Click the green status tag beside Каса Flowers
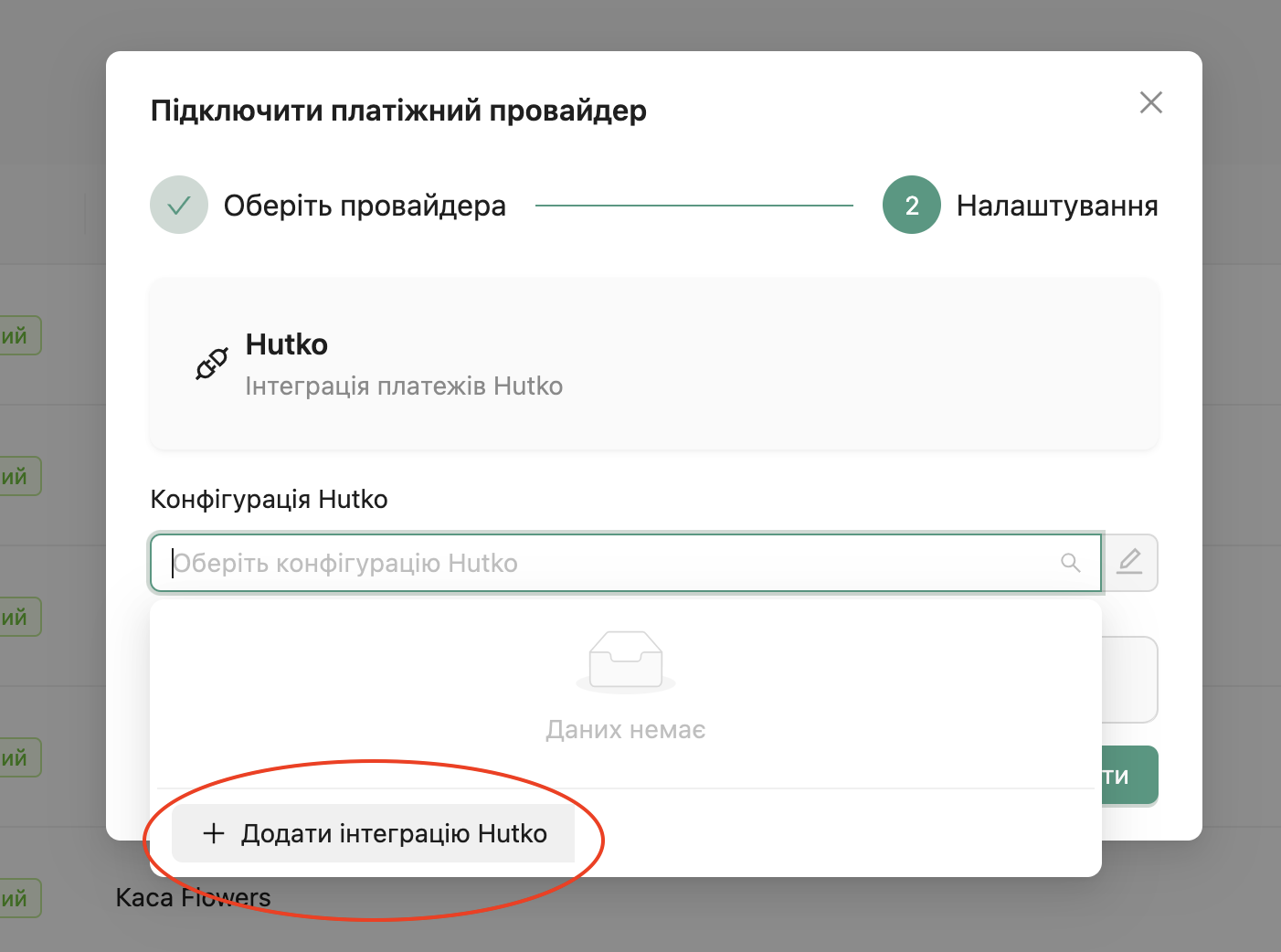The image size is (1281, 952). click(18, 898)
